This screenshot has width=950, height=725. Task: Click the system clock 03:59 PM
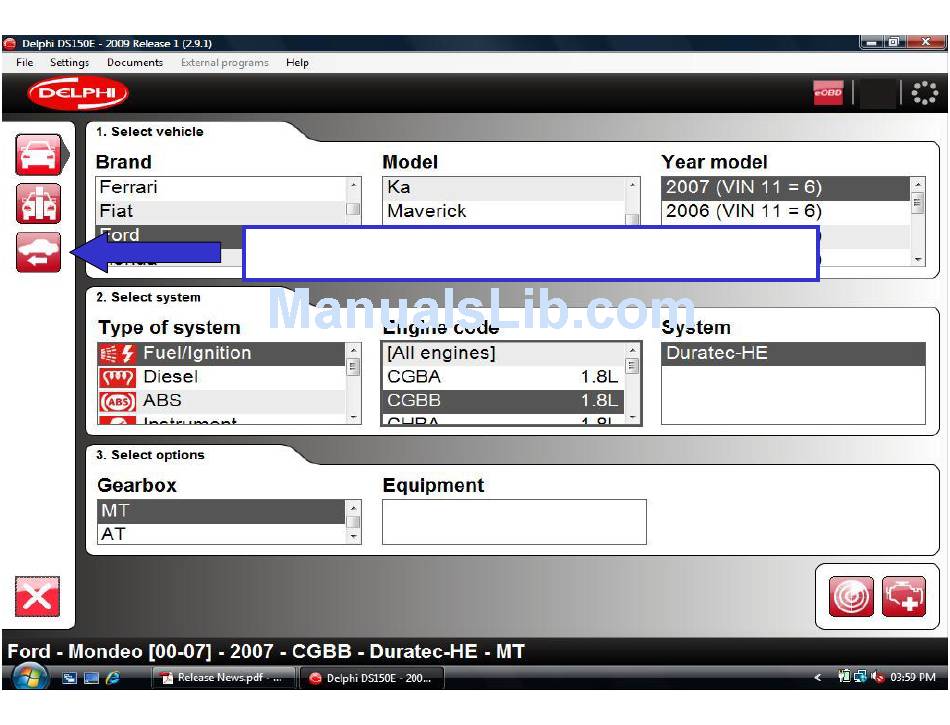point(912,677)
